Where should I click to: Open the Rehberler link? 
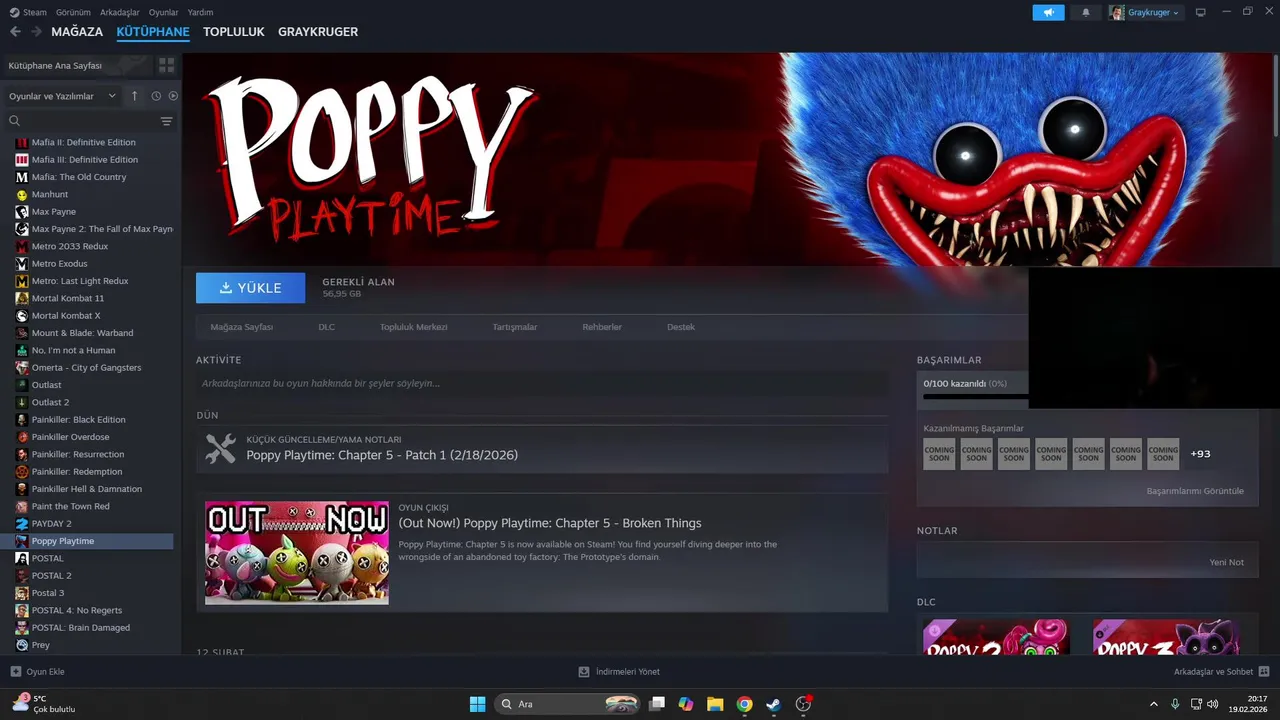click(x=602, y=327)
